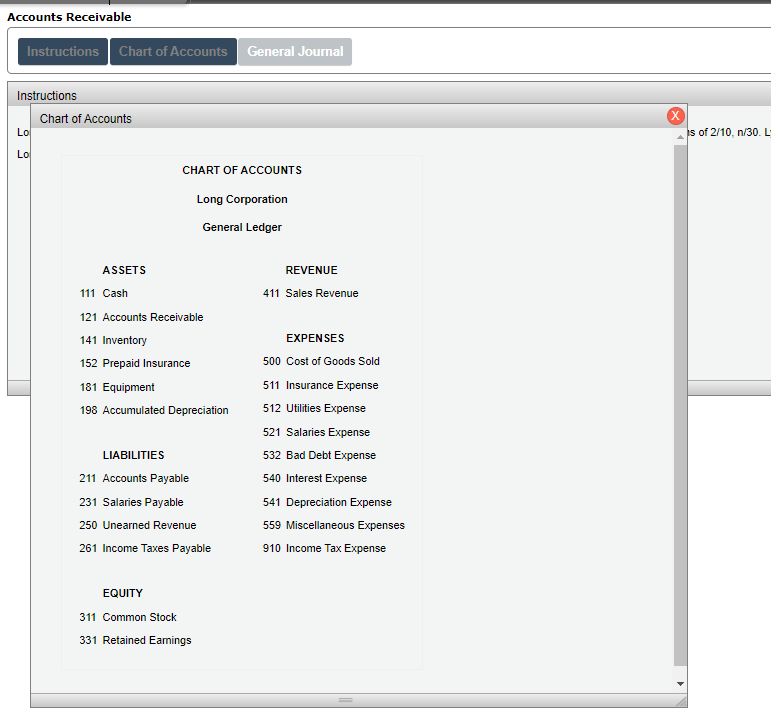Open the Instructions tab
The height and width of the screenshot is (728, 771).
(63, 52)
